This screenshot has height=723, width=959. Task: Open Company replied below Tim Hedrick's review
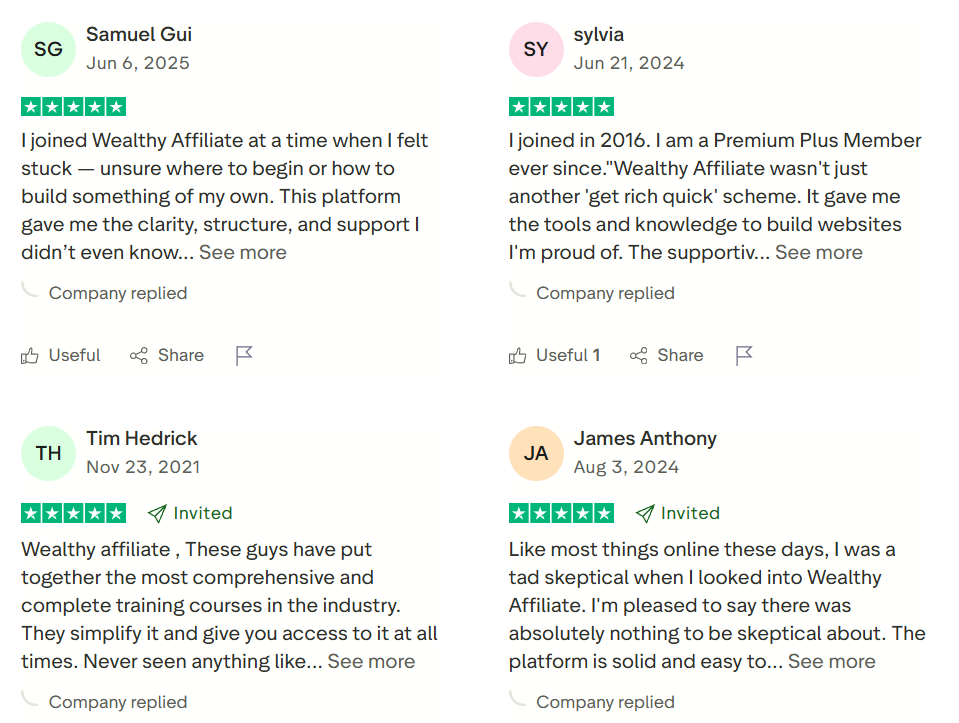(116, 702)
